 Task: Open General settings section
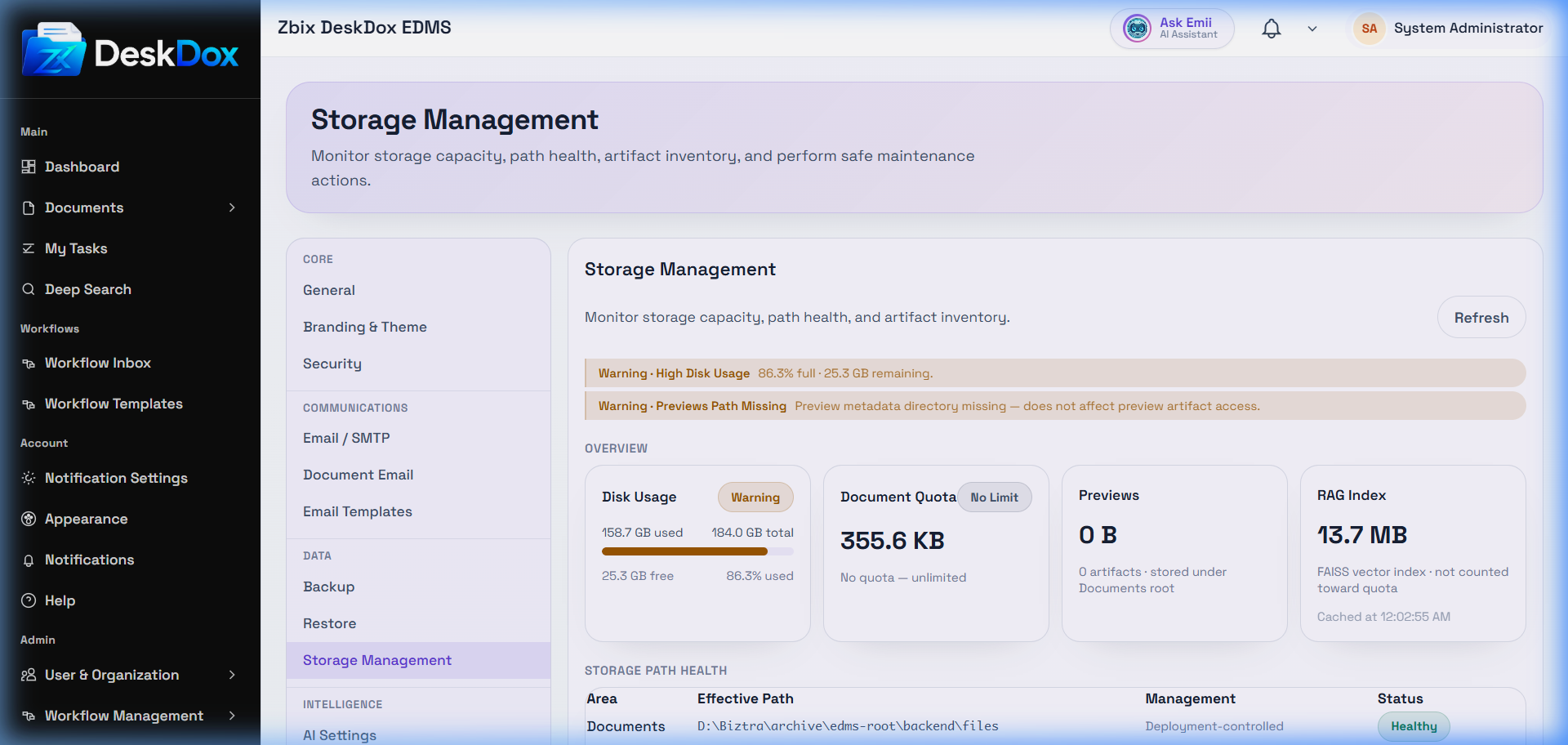coord(418,290)
